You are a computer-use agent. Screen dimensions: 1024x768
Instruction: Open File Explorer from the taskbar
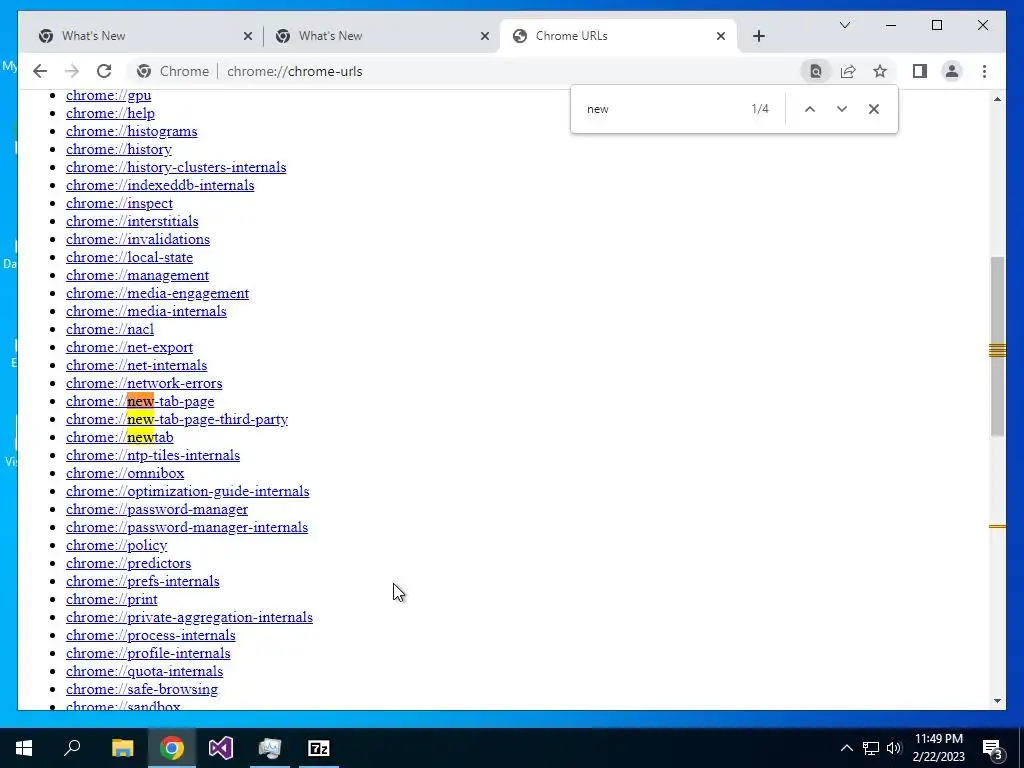[122, 748]
